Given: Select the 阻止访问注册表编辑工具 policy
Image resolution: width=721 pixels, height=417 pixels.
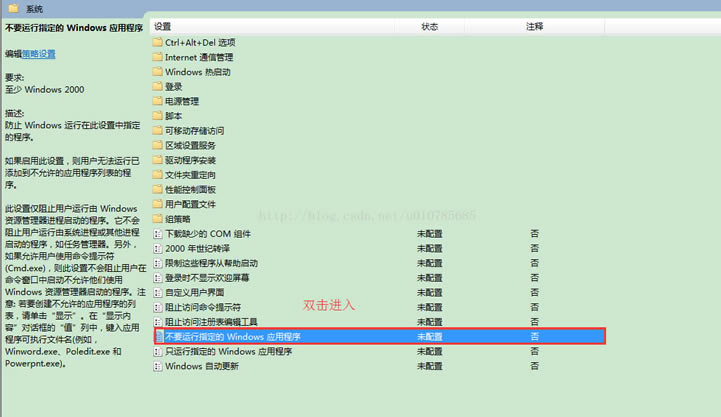Looking at the screenshot, I should (211, 322).
